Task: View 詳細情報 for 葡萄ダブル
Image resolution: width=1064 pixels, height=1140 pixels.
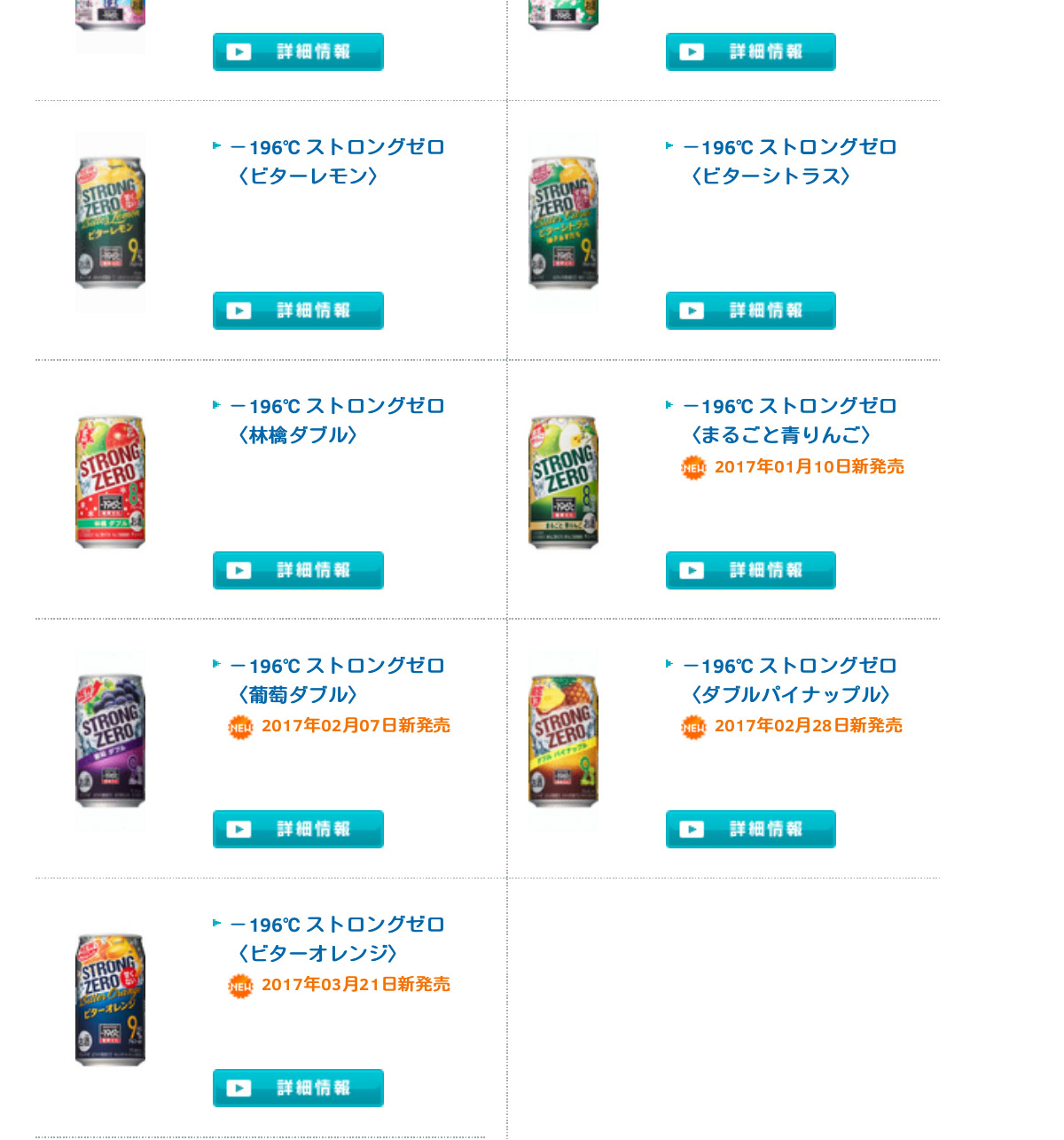Action: click(x=298, y=829)
